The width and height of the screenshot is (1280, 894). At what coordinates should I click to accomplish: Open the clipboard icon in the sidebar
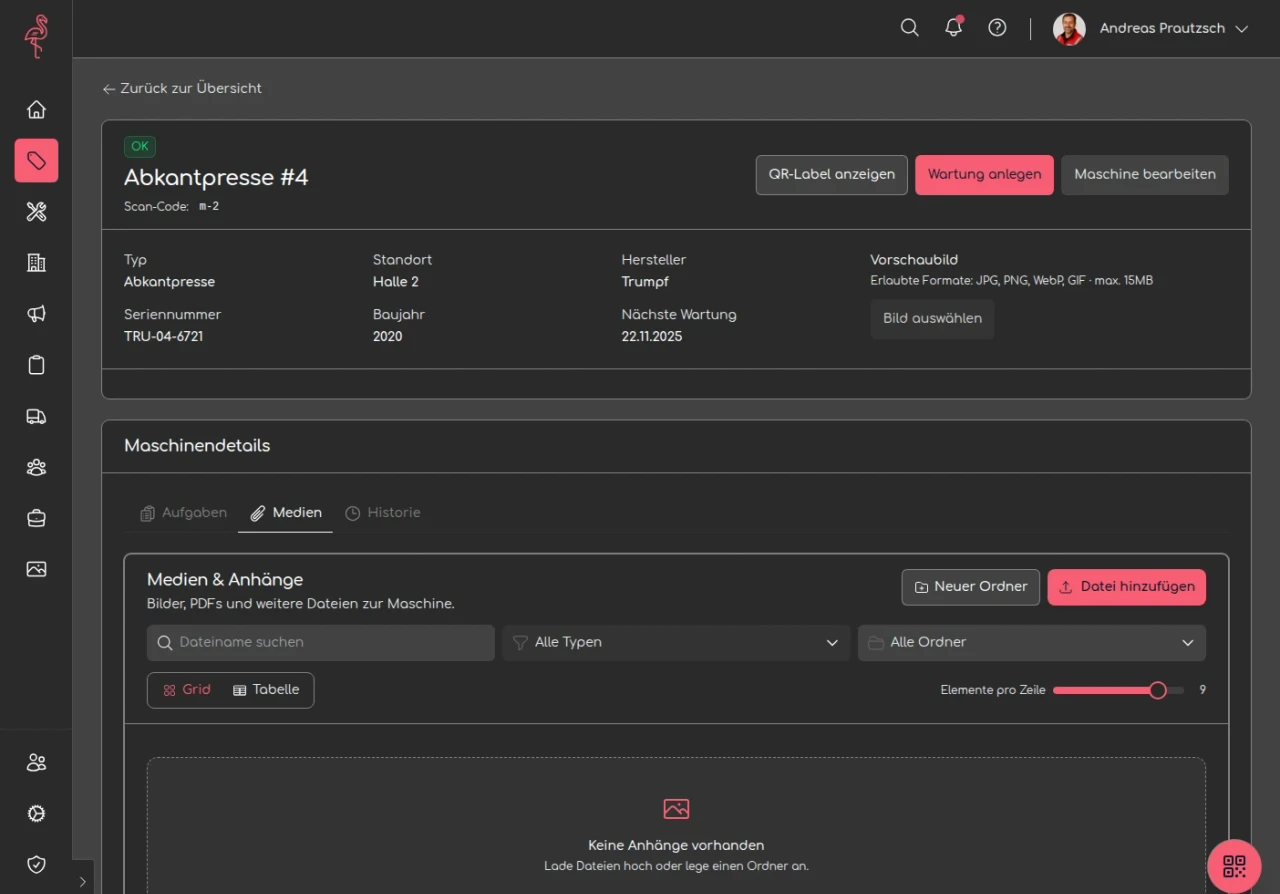pos(36,365)
